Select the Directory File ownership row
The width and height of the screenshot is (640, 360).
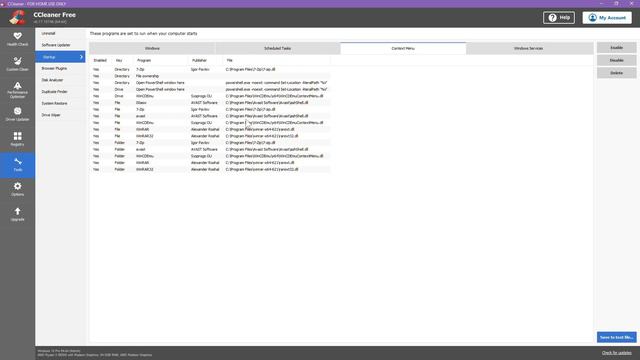point(210,76)
